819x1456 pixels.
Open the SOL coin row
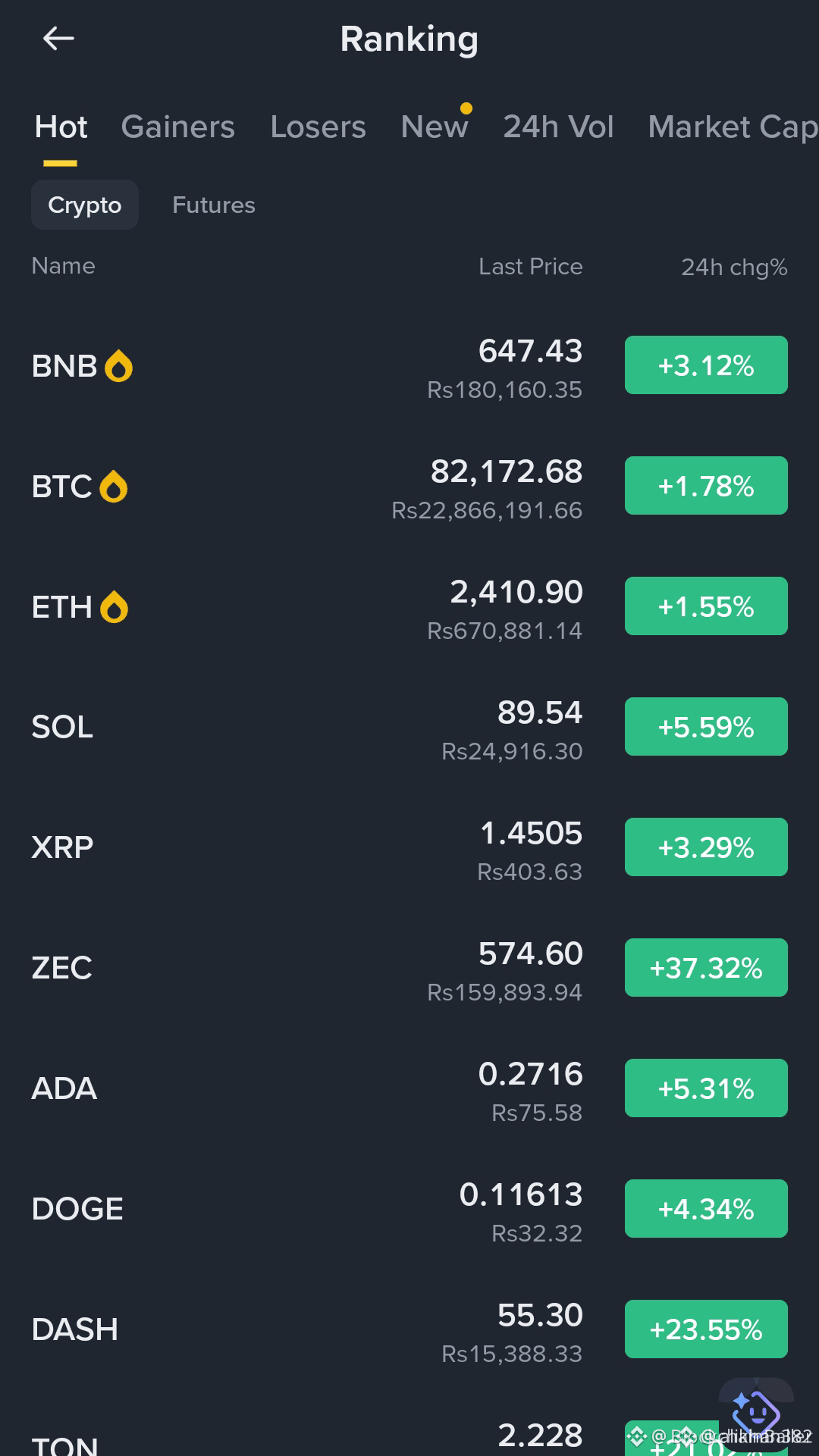[409, 727]
